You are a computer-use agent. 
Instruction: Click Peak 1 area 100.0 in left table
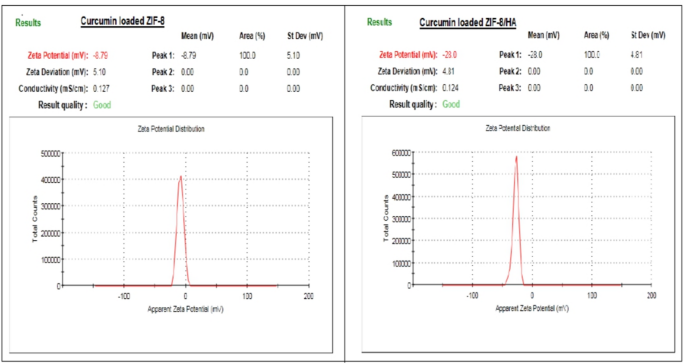click(246, 55)
